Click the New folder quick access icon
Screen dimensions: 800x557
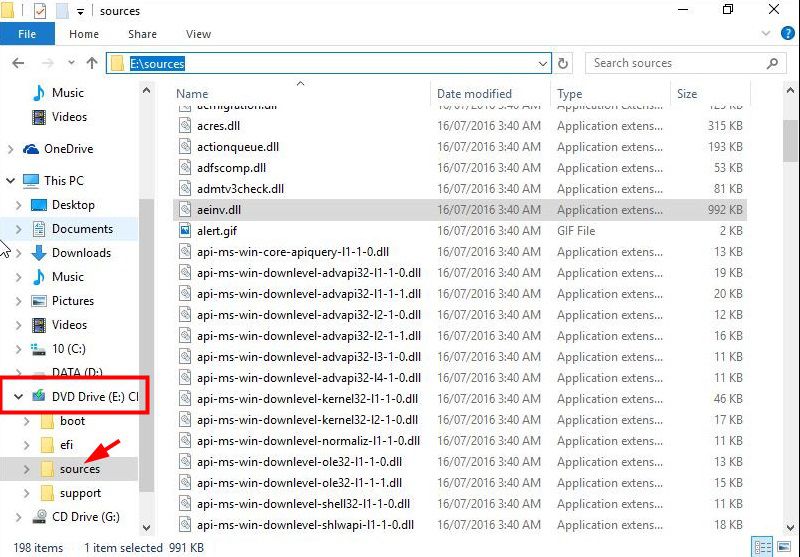pos(62,11)
